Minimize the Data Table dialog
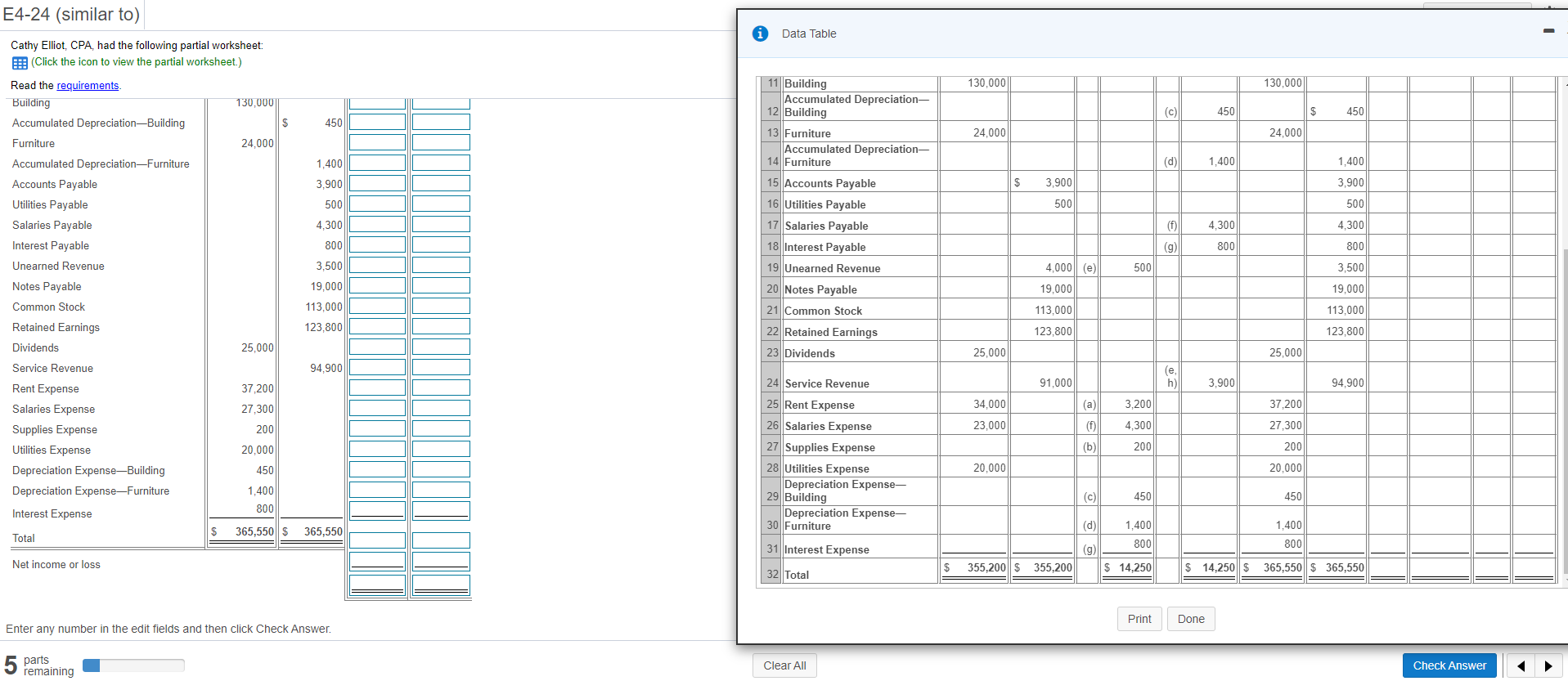The image size is (1568, 681). (x=1548, y=31)
